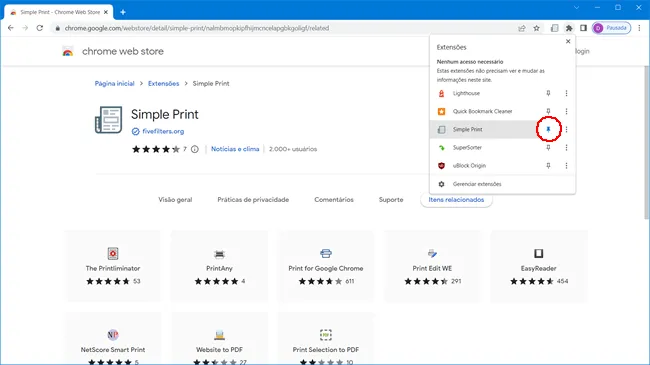650x365 pixels.
Task: Open a new tab with the plus icon
Action: click(x=123, y=12)
